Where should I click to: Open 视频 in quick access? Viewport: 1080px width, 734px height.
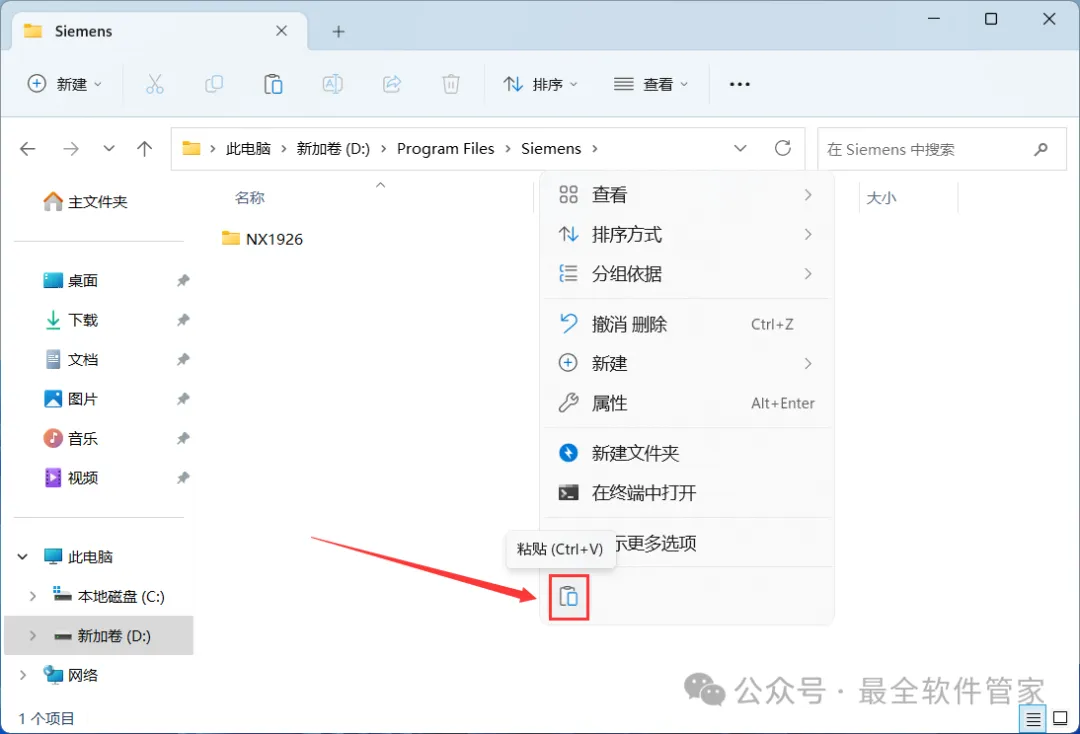[70, 478]
